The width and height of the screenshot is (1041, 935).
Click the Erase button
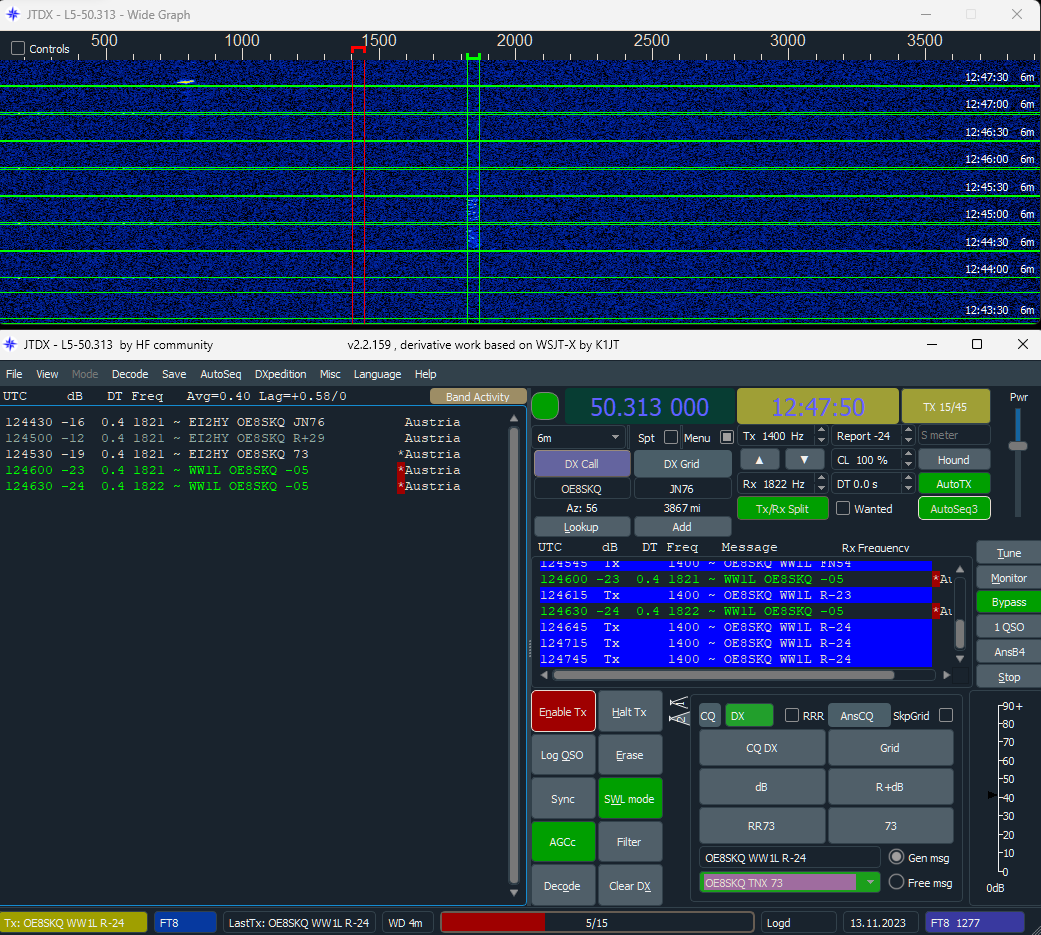tap(629, 755)
